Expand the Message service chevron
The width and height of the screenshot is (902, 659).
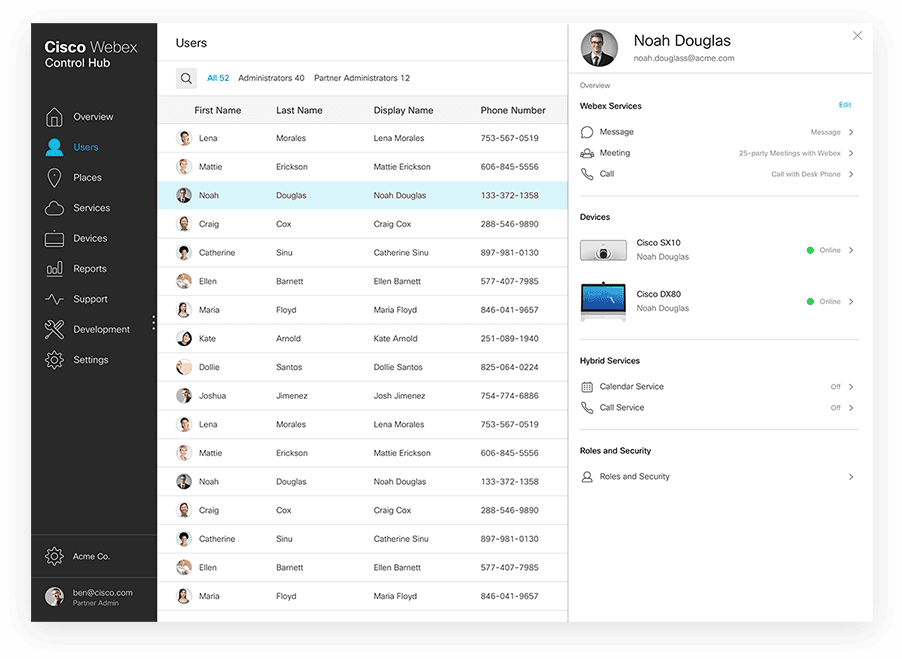tap(851, 132)
